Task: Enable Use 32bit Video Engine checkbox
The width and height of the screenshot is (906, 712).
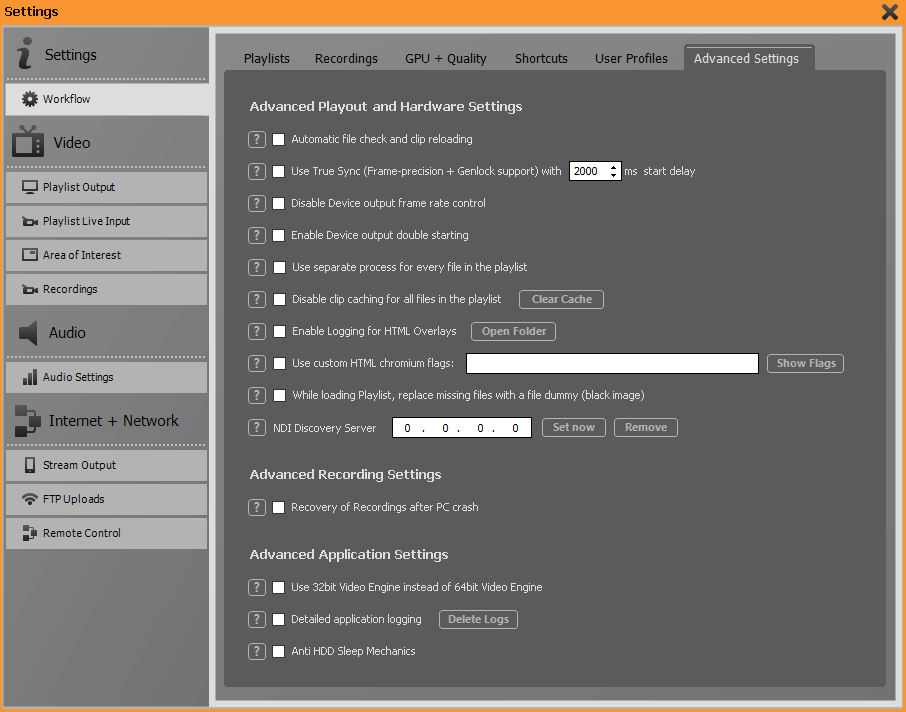Action: (x=279, y=587)
